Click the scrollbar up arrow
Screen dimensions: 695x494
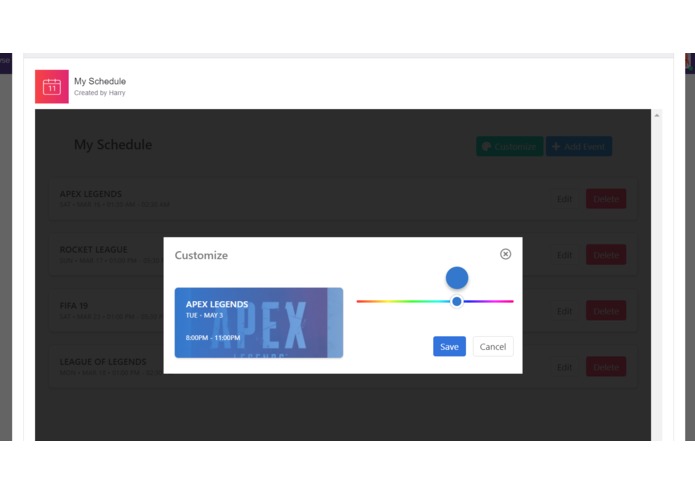coord(656,116)
